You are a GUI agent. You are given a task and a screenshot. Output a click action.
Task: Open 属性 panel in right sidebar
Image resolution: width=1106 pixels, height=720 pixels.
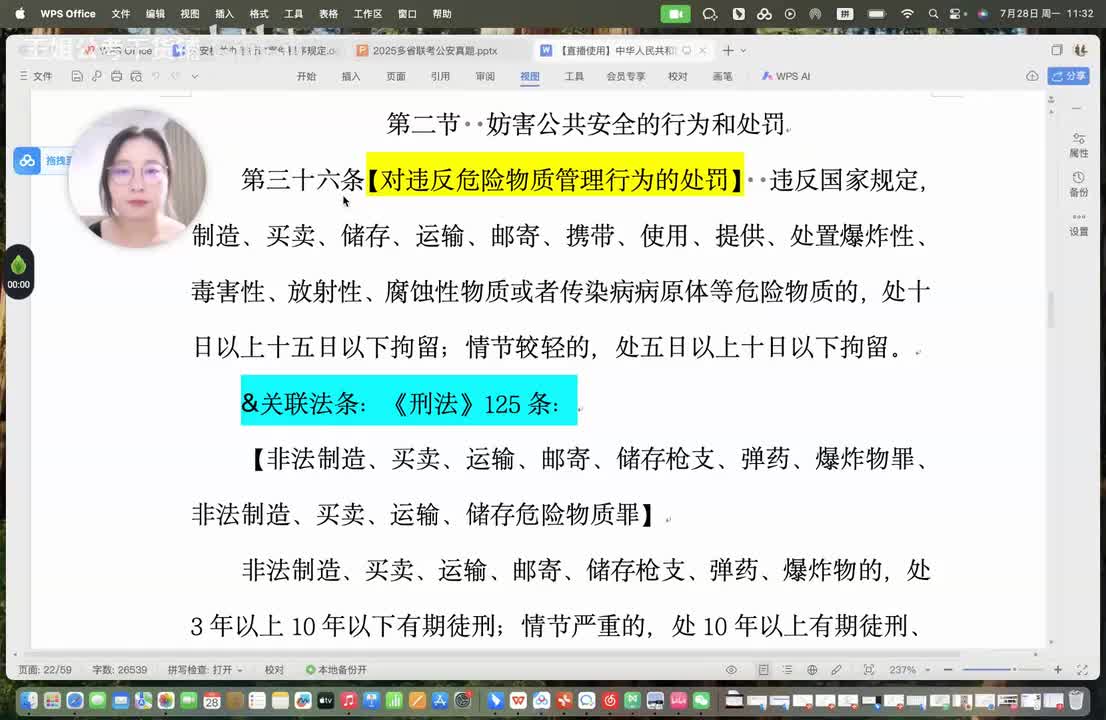pos(1078,145)
